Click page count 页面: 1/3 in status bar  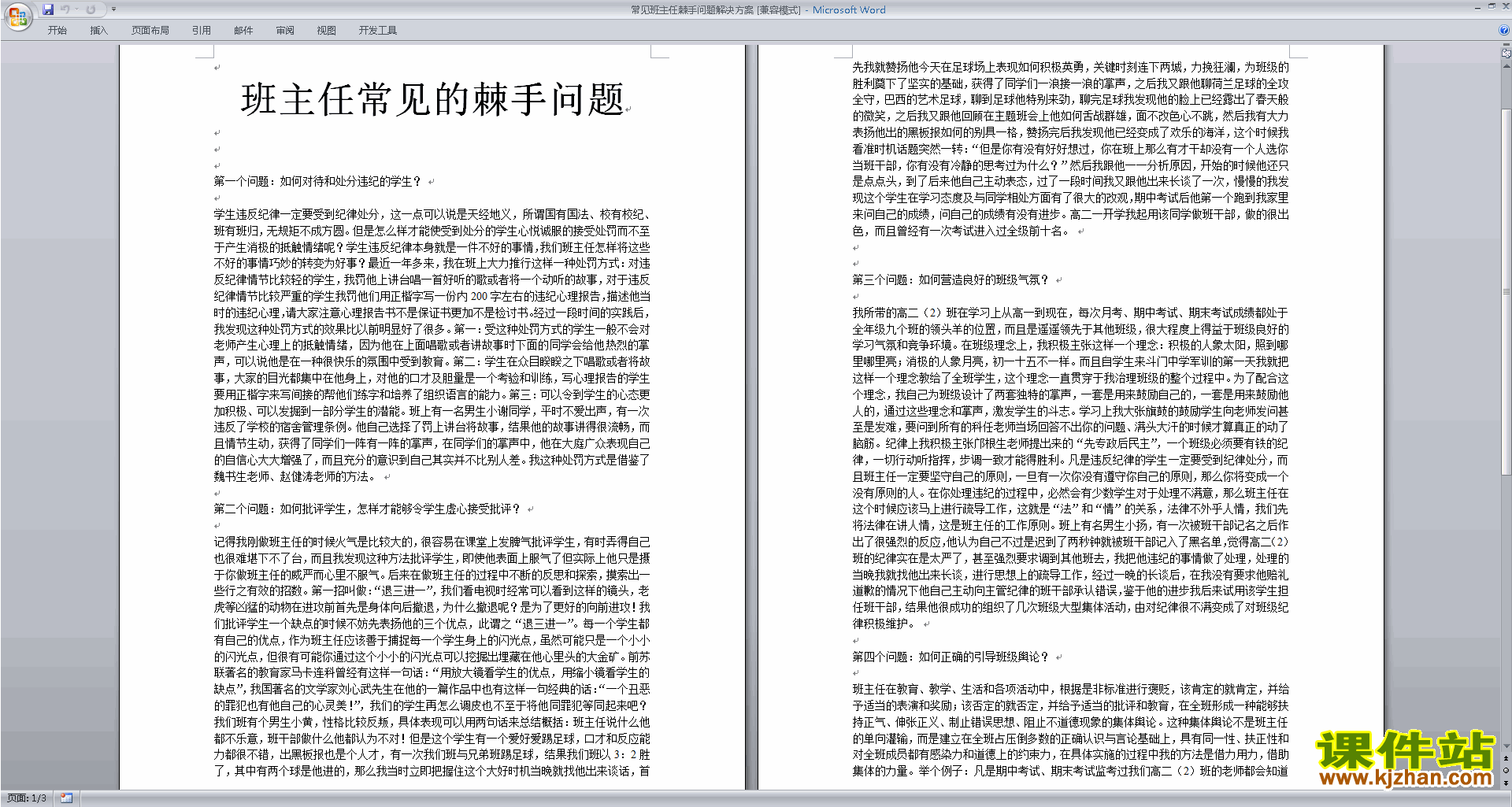coord(27,798)
